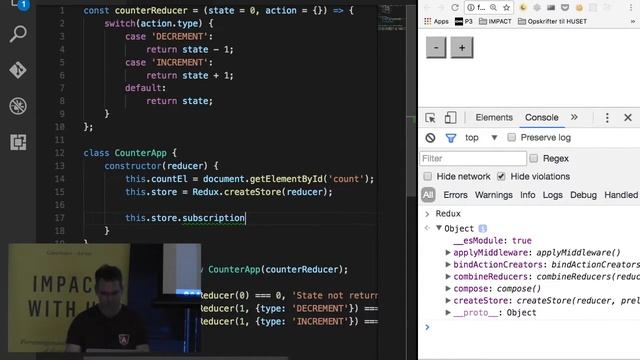The height and width of the screenshot is (360, 640).
Task: Focus the console Filter text field
Action: point(473,158)
